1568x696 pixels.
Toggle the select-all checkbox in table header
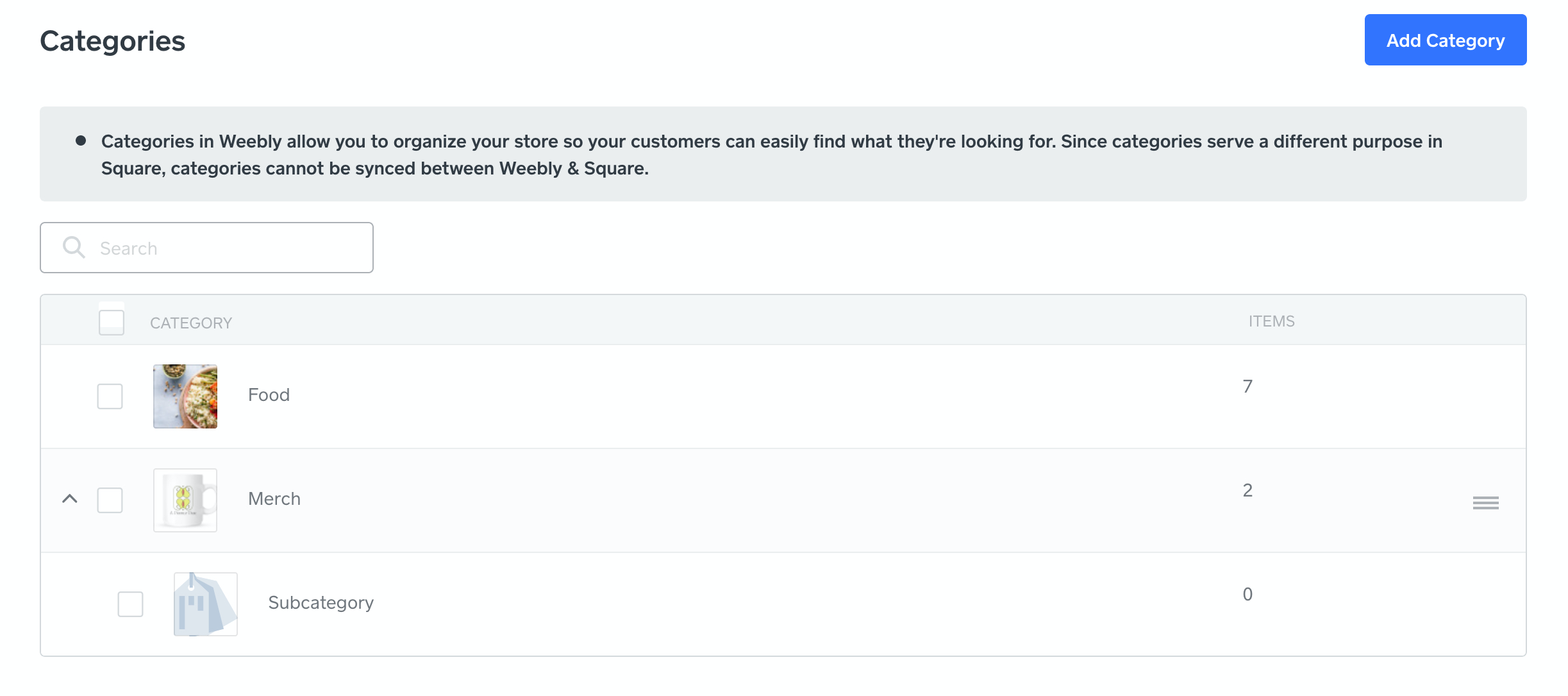112,322
